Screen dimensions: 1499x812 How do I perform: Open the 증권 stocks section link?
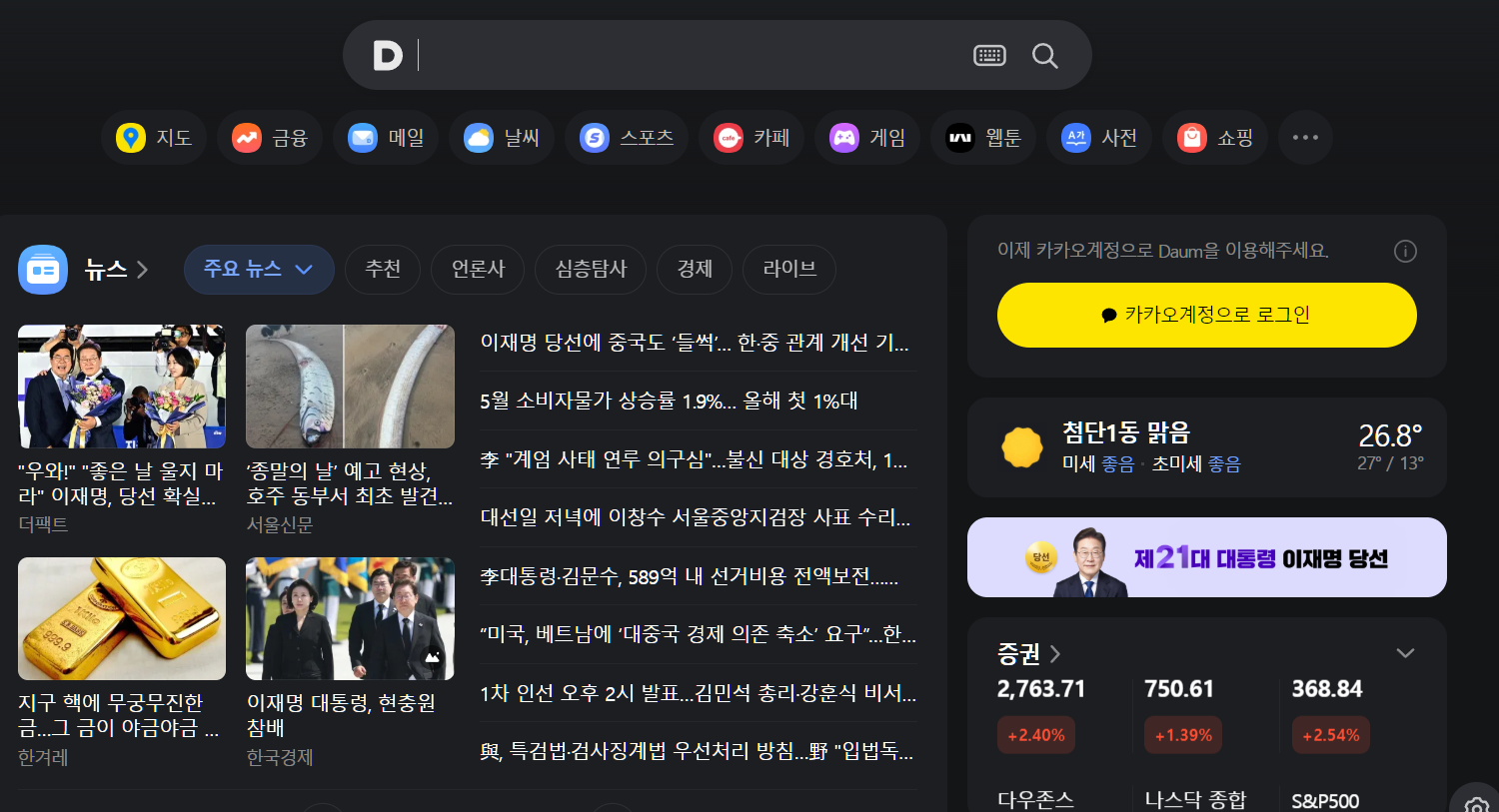tap(1028, 653)
